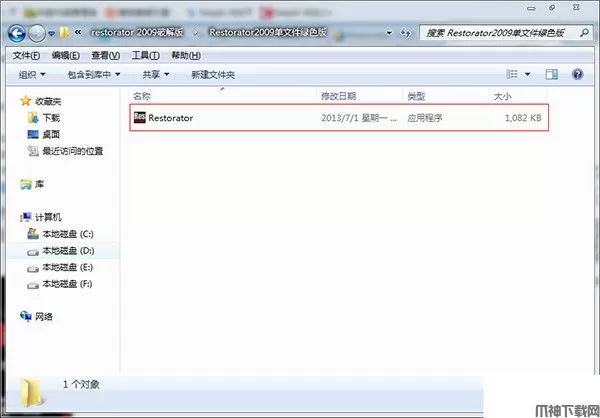Image resolution: width=600 pixels, height=418 pixels.
Task: Open 本地磁盘 (D:) in the sidebar
Action: (68, 251)
